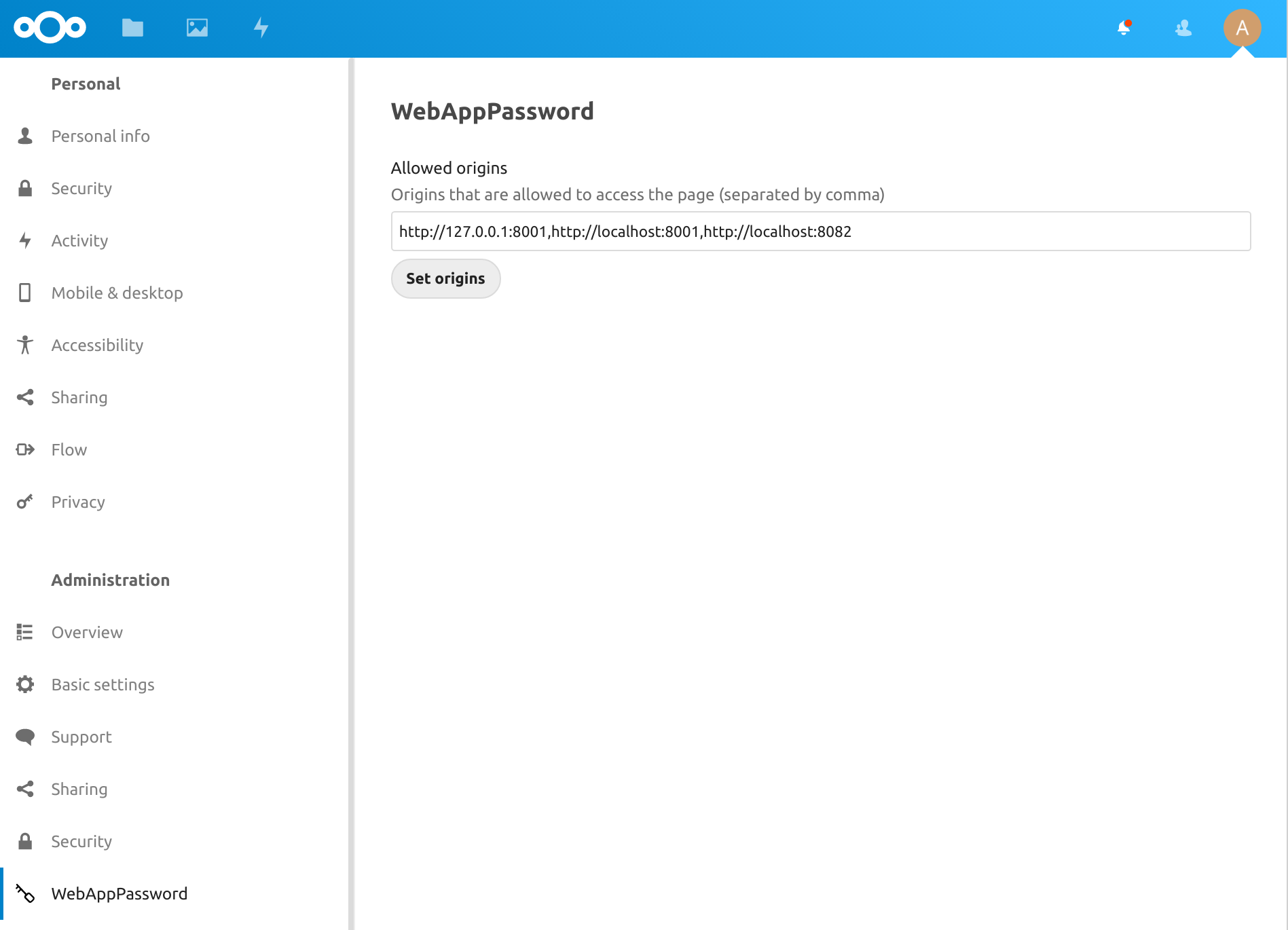This screenshot has width=1288, height=930.
Task: Open personal Security settings
Action: 81,188
